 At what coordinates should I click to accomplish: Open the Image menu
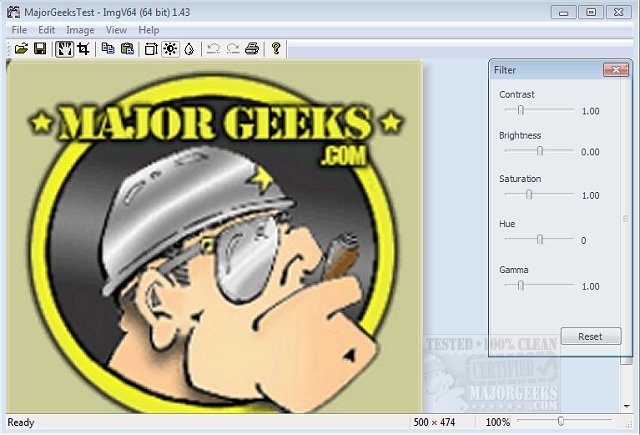coord(80,30)
